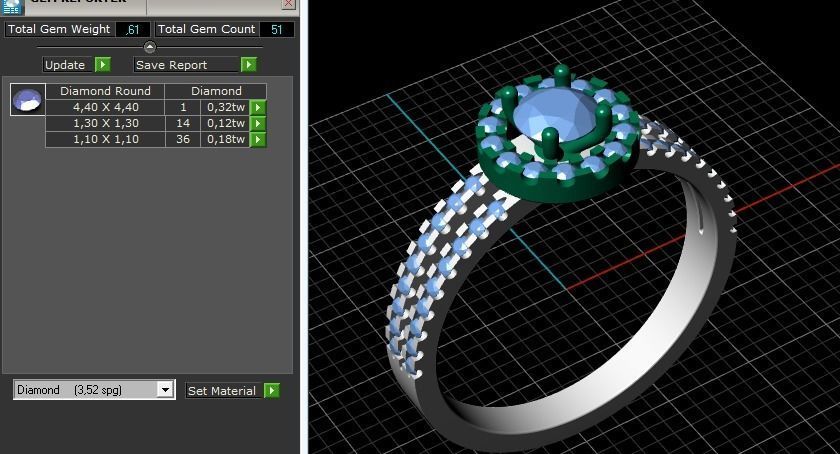Viewport: 840px width, 454px height.
Task: Click the 0,12tw weight cell
Action: pos(226,123)
